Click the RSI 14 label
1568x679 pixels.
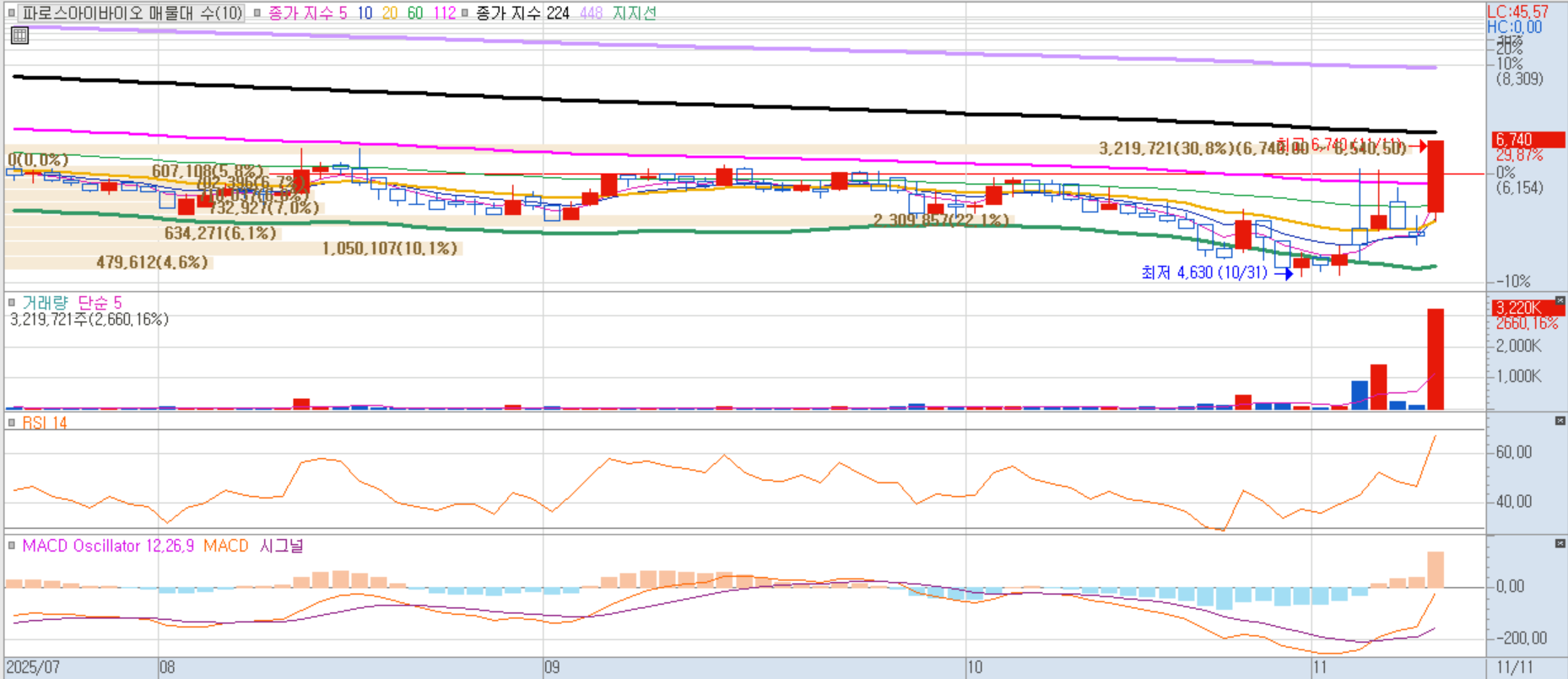coord(45,423)
